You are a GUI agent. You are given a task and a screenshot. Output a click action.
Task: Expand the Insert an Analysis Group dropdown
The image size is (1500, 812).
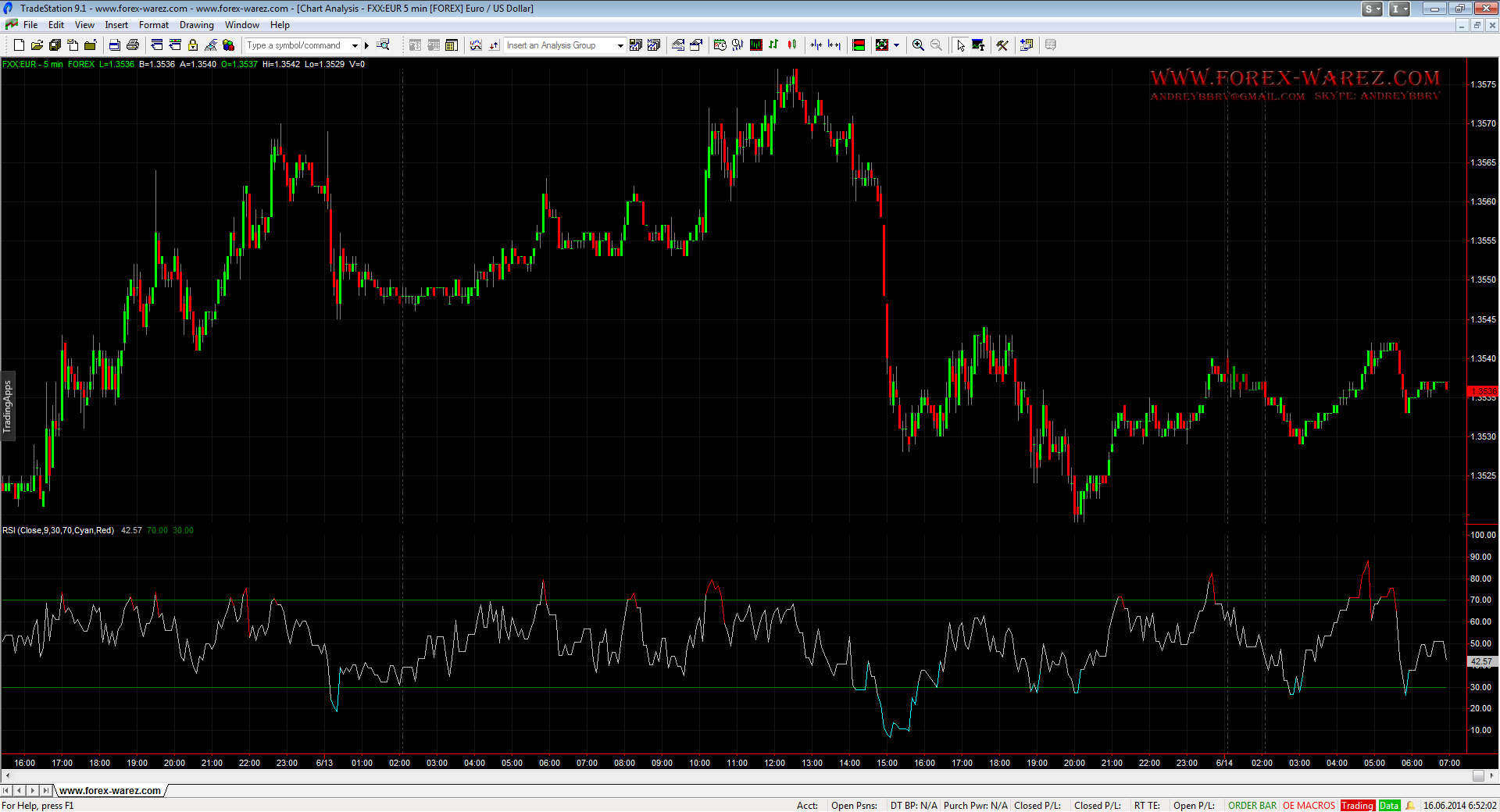pos(620,45)
